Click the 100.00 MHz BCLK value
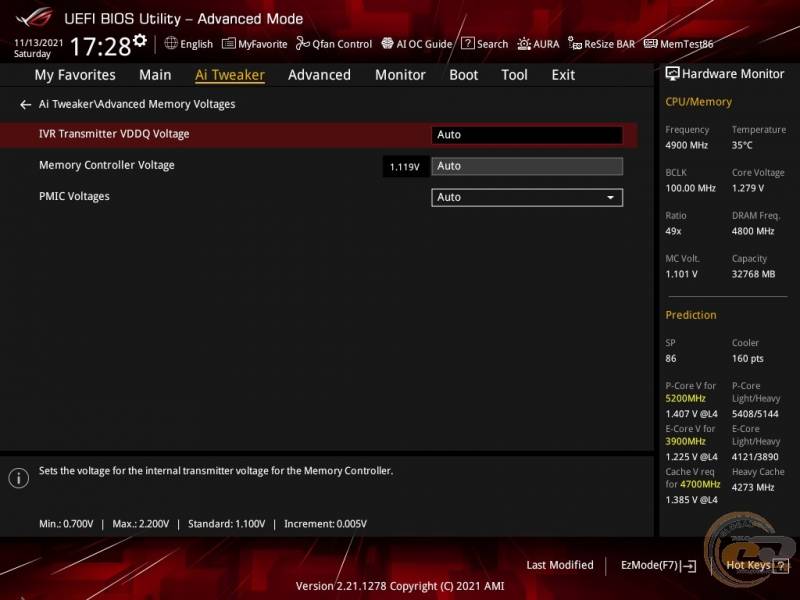Viewport: 800px width, 600px height. tap(690, 188)
